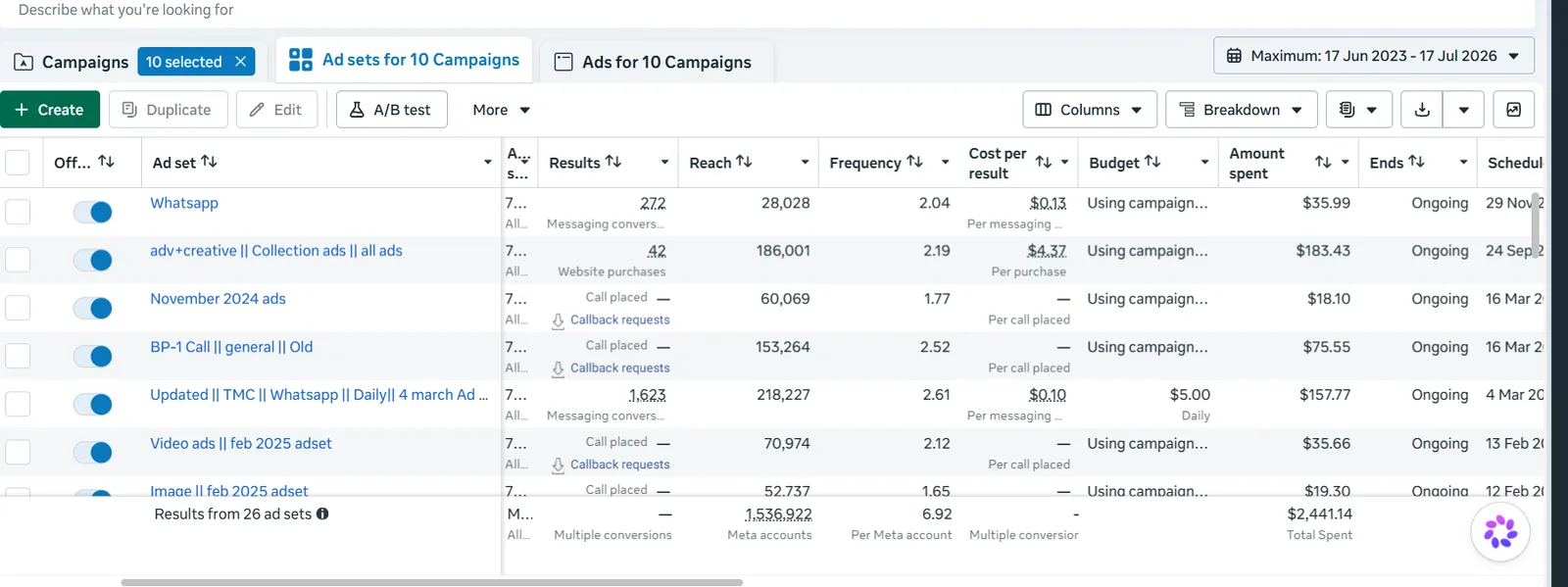1568x587 pixels.
Task: Open the date range picker Maximum: 17 Jun 2023
Action: point(1373,56)
